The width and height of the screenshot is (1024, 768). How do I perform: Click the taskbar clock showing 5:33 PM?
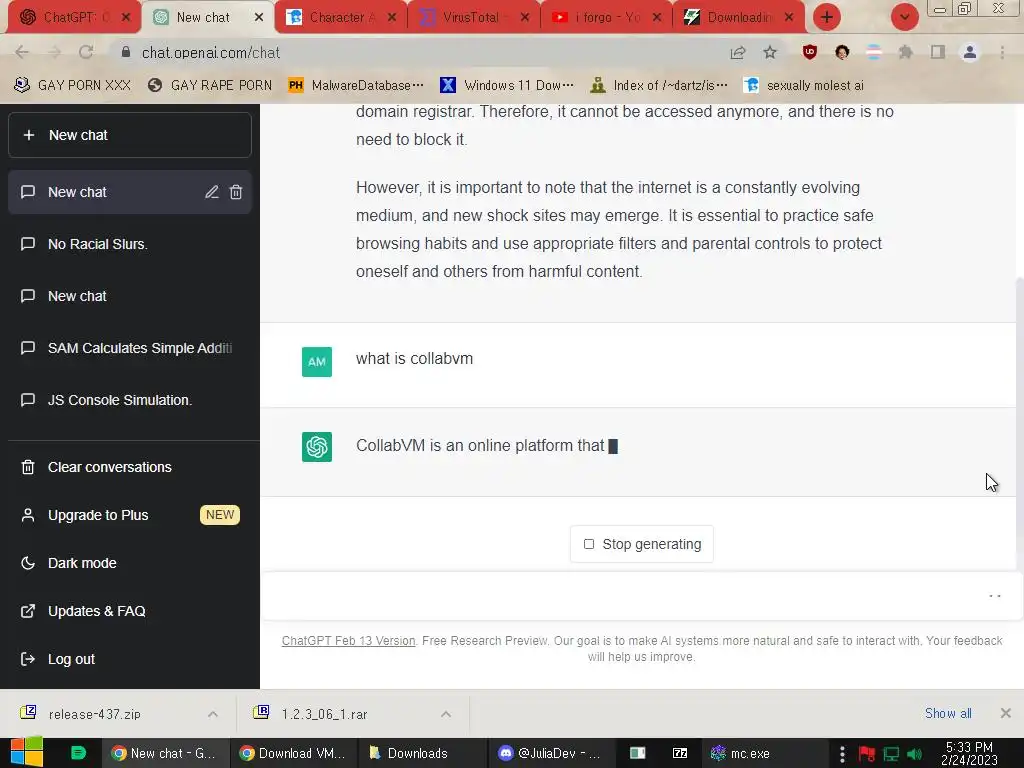point(969,753)
